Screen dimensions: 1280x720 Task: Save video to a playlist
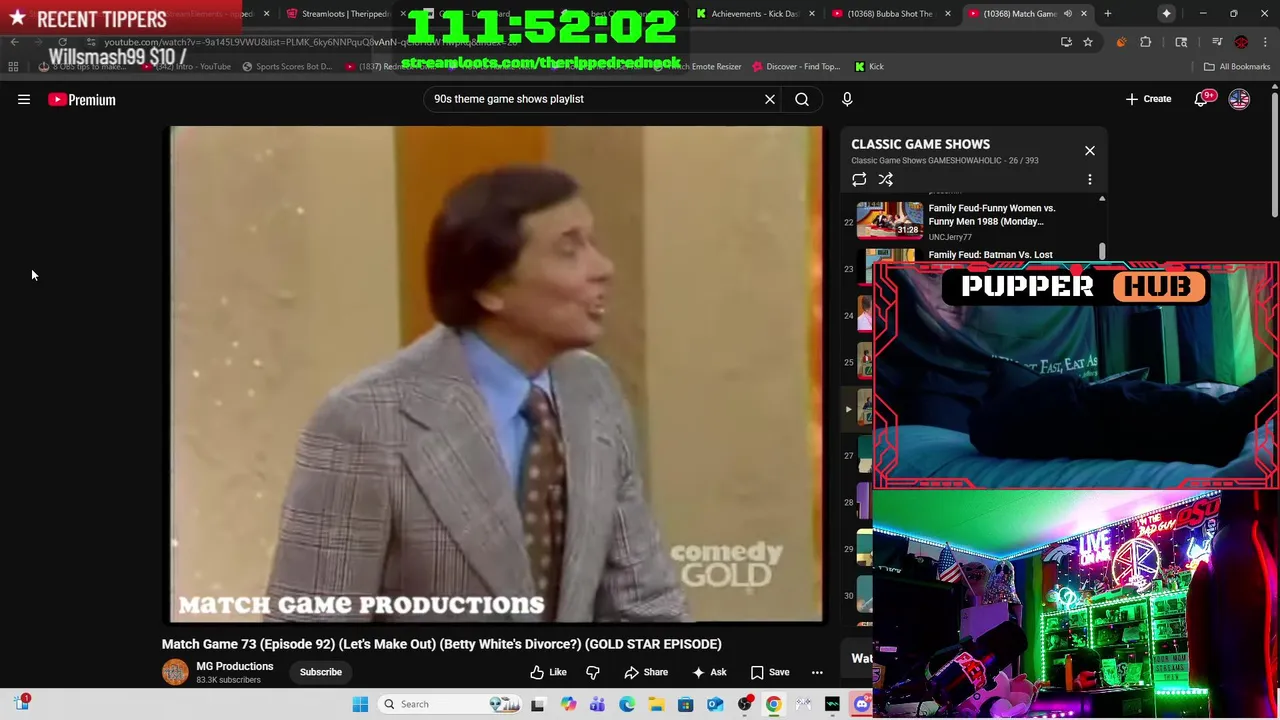770,672
